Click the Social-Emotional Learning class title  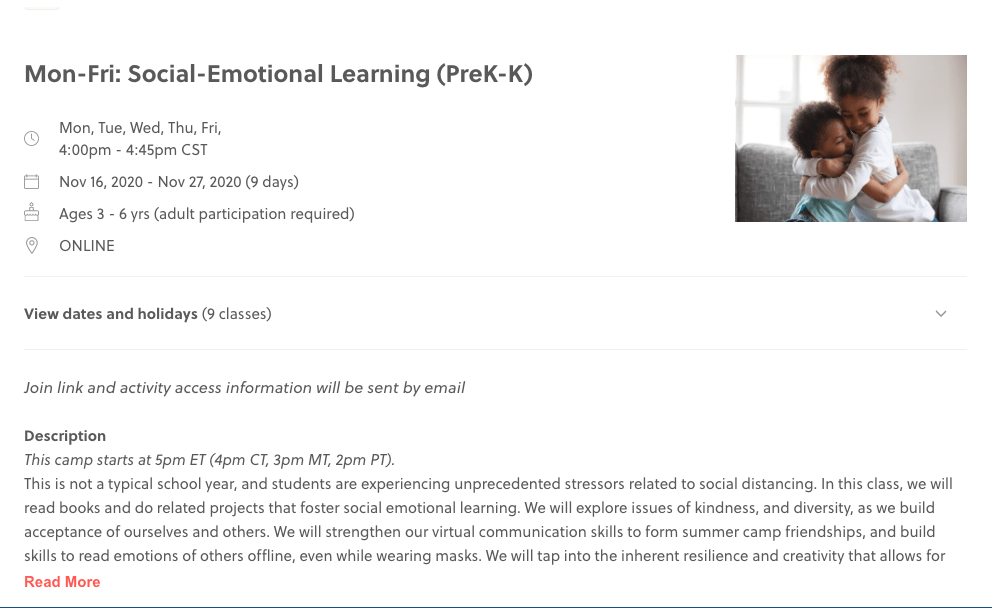click(x=278, y=75)
